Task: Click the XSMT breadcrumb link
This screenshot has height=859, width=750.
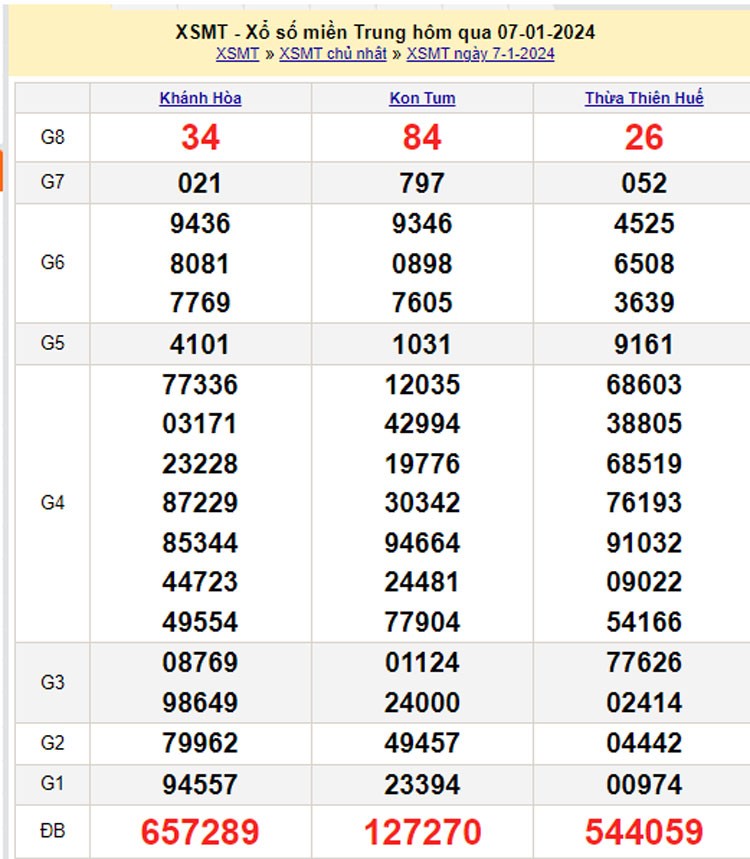Action: coord(237,54)
